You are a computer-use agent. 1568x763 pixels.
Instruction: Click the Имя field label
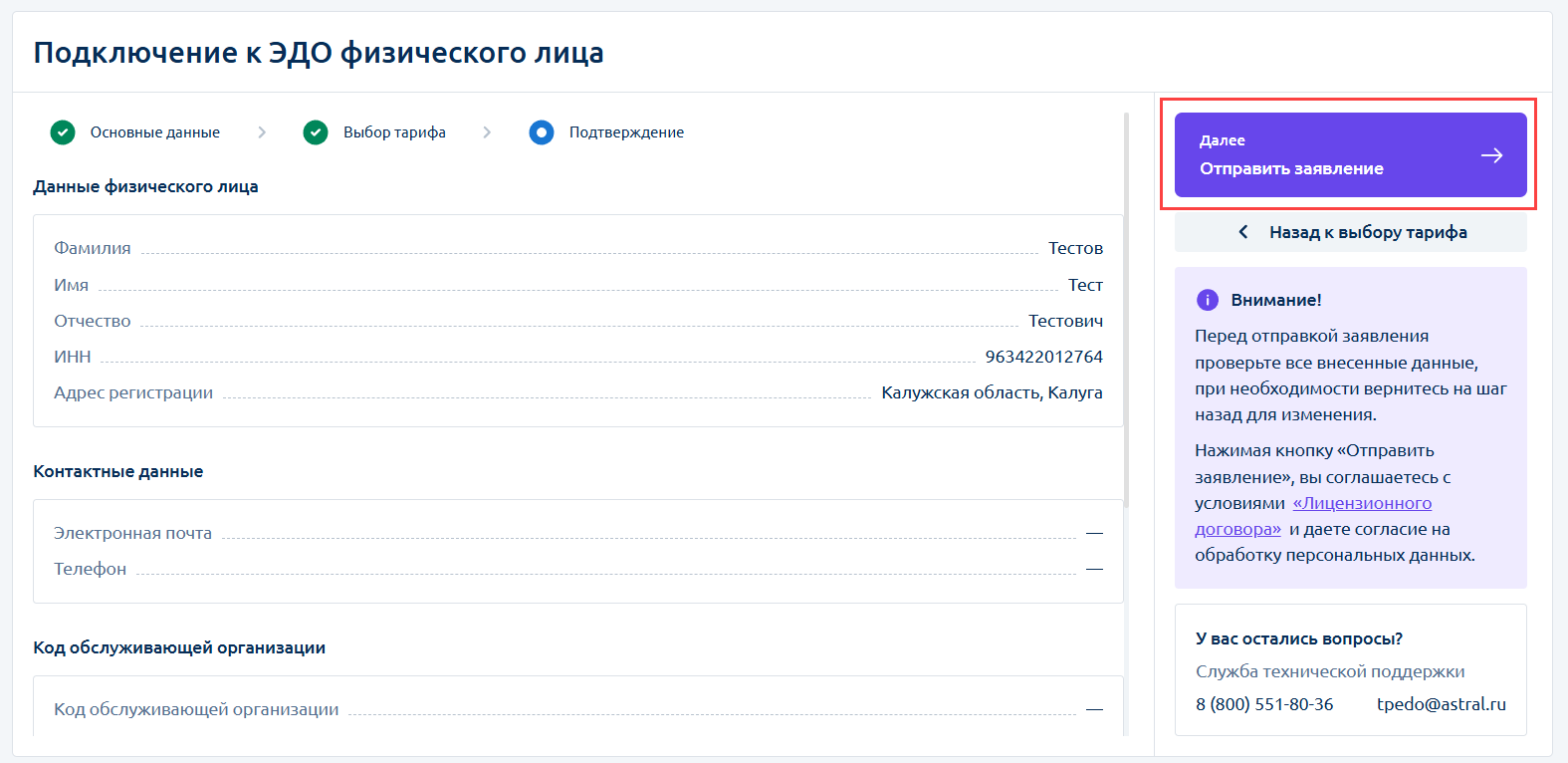[x=71, y=285]
